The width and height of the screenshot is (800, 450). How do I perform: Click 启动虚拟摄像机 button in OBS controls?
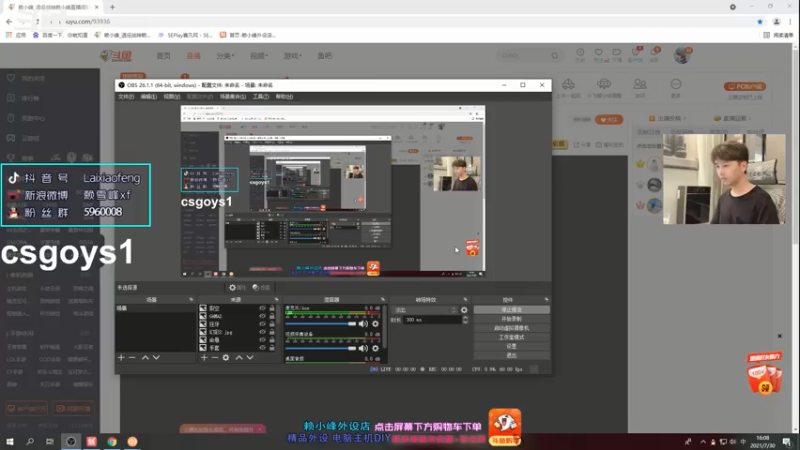tap(511, 328)
